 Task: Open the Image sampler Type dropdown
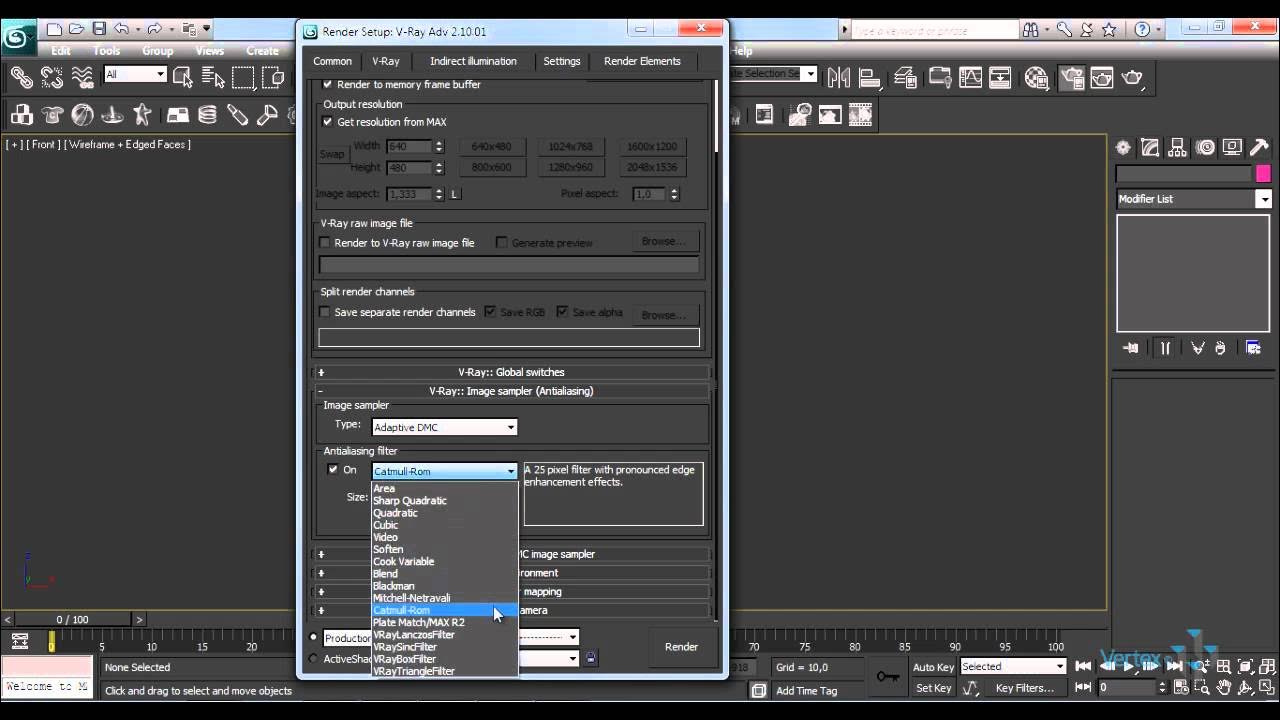click(x=444, y=427)
